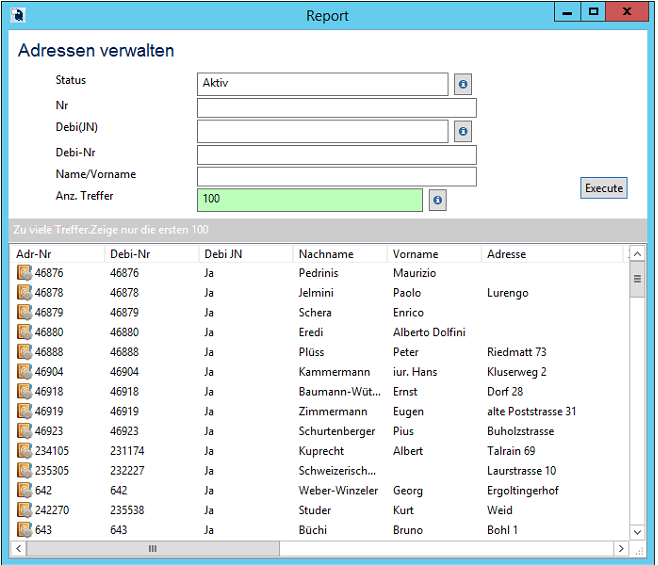Click the vertical scrollbar down arrow
Image resolution: width=658 pixels, height=565 pixels.
point(637,532)
